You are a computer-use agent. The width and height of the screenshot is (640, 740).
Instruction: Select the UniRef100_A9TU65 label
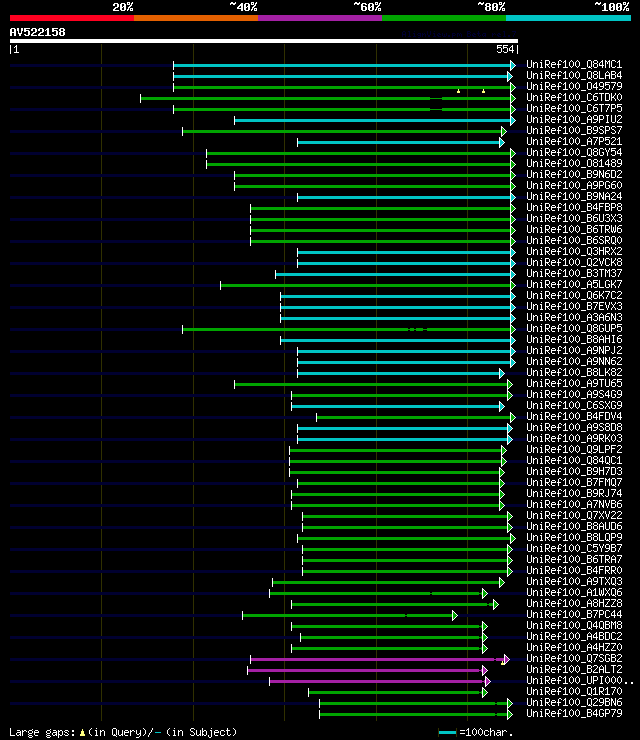pos(574,383)
